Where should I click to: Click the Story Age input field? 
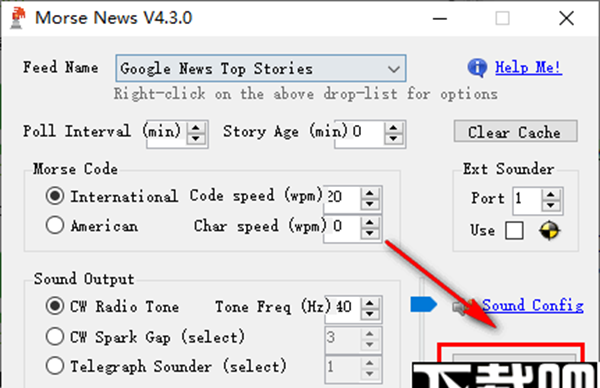pos(360,133)
